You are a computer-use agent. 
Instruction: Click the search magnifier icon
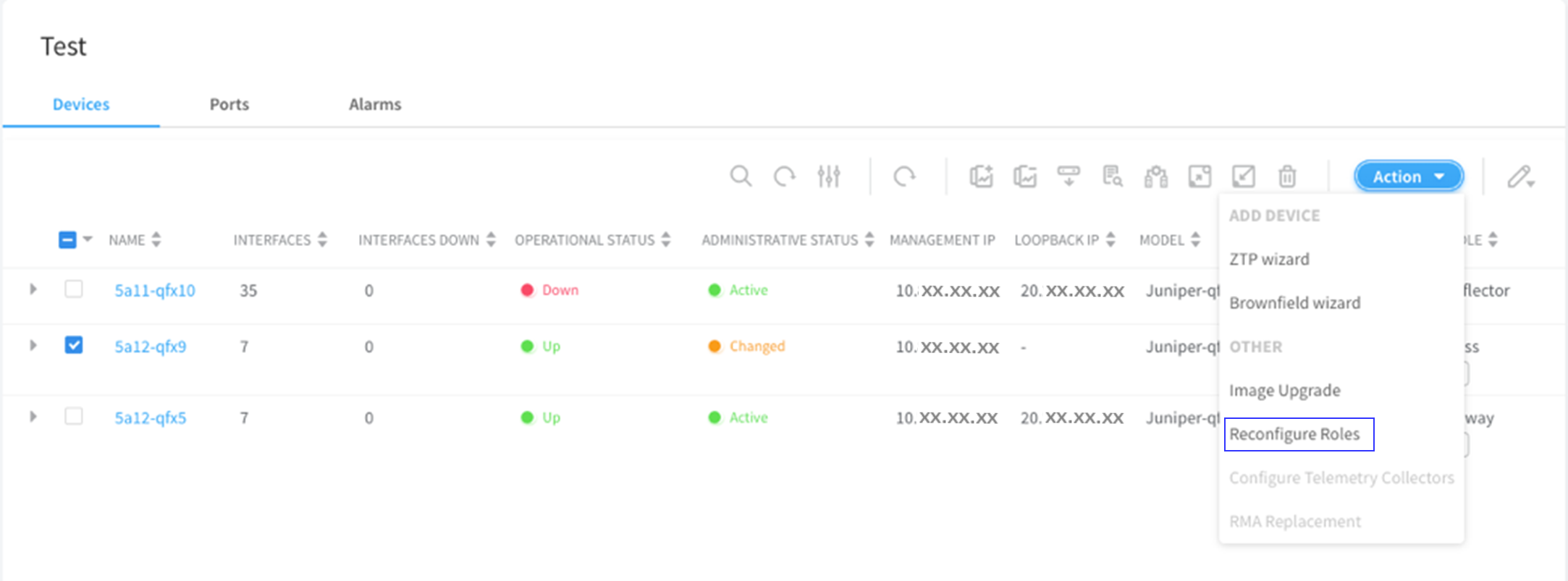(741, 176)
